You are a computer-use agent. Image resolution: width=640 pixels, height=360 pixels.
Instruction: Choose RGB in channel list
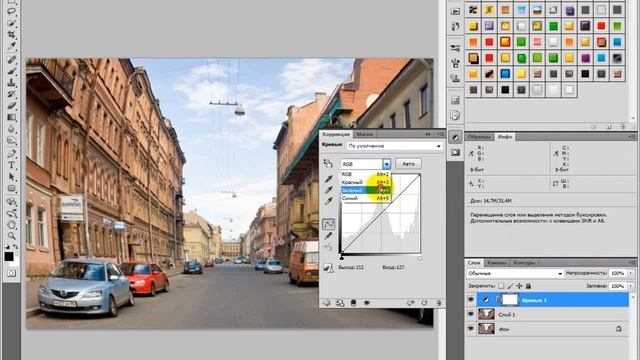coord(366,174)
